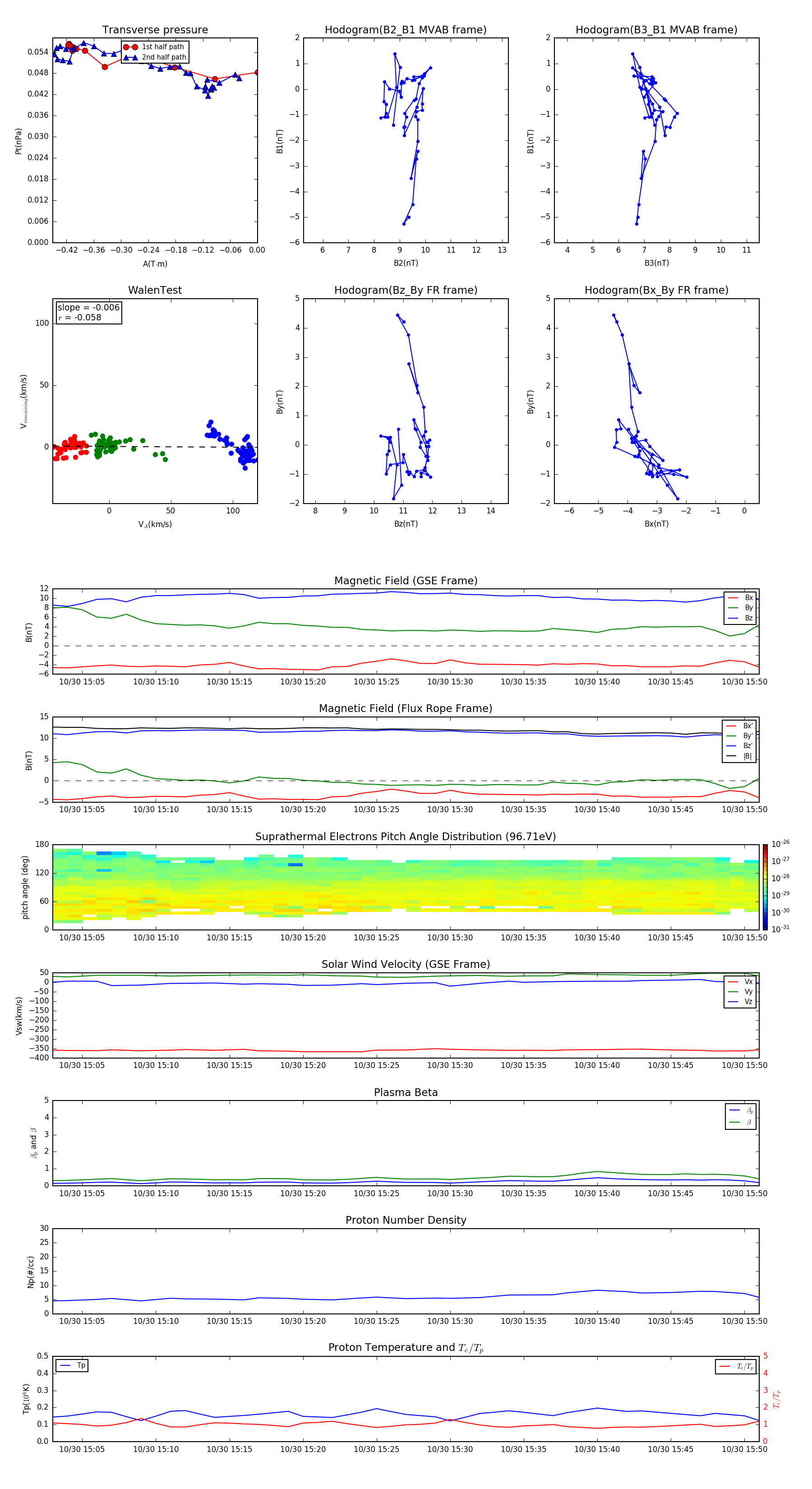Viewport: 812px width, 1489px height.
Task: Select the Tp legend entry in temperature plot
Action: point(72,1365)
